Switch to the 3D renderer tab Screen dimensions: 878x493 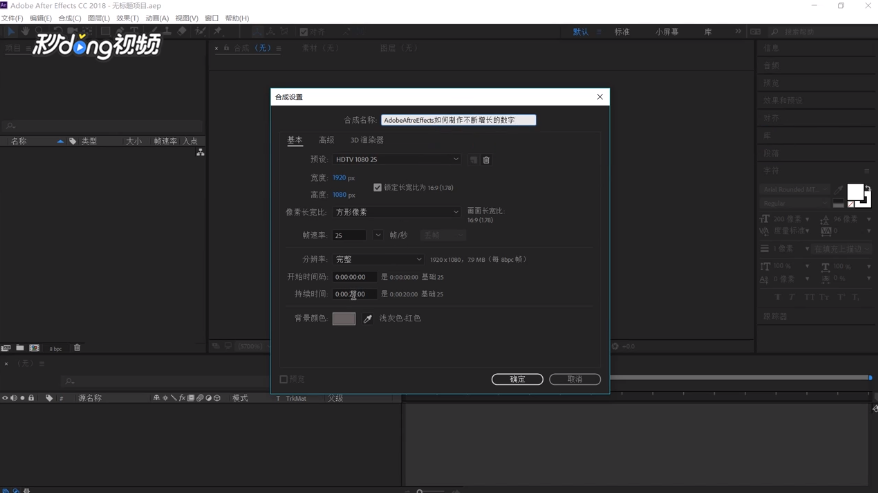pyautogui.click(x=367, y=140)
